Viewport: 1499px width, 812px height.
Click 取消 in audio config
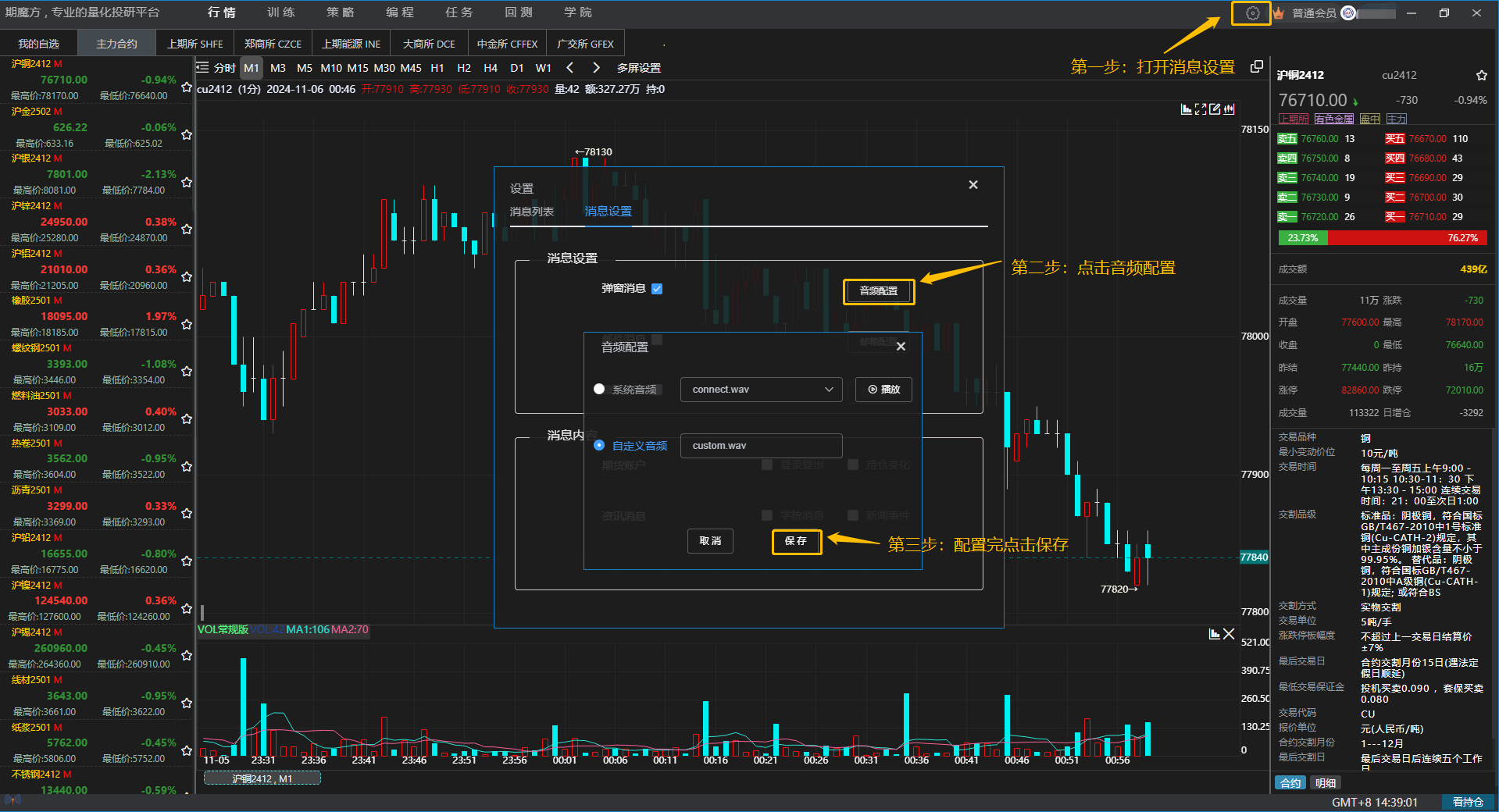coord(710,540)
